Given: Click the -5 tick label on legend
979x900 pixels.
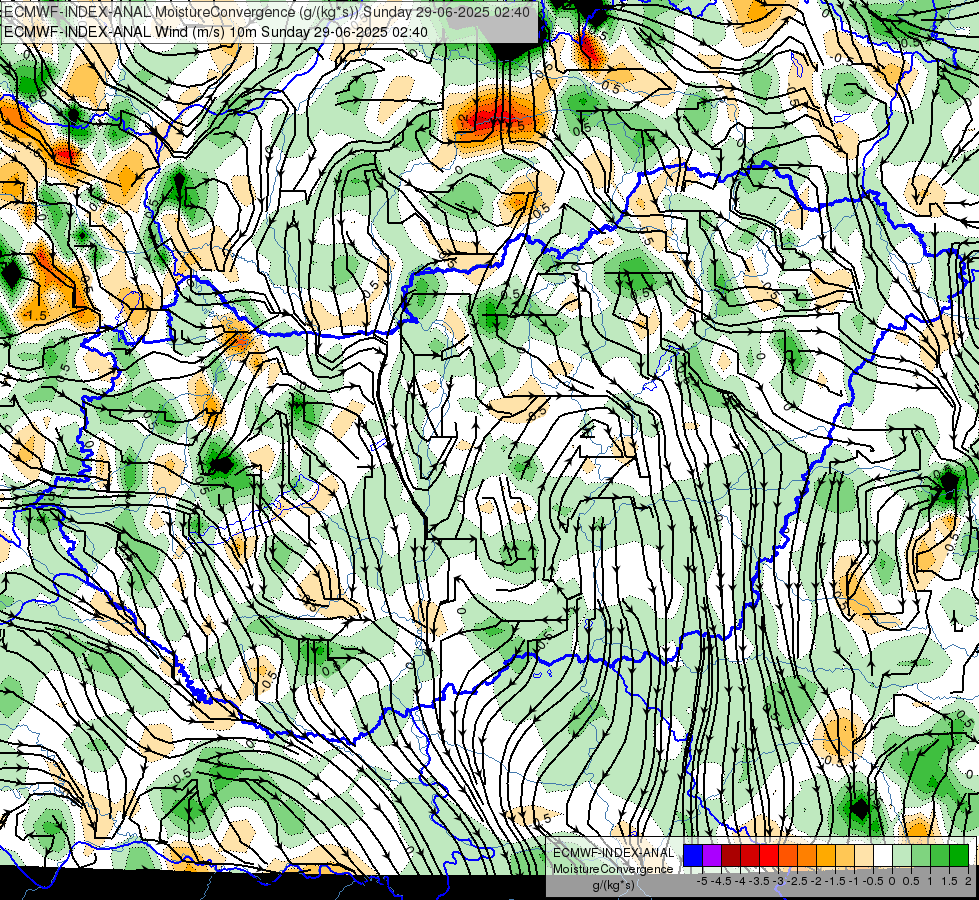Looking at the screenshot, I should pos(702,881).
